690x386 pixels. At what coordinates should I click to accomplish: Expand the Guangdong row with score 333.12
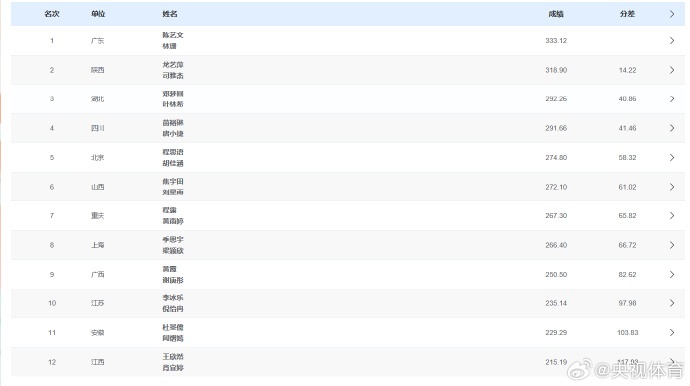672,40
